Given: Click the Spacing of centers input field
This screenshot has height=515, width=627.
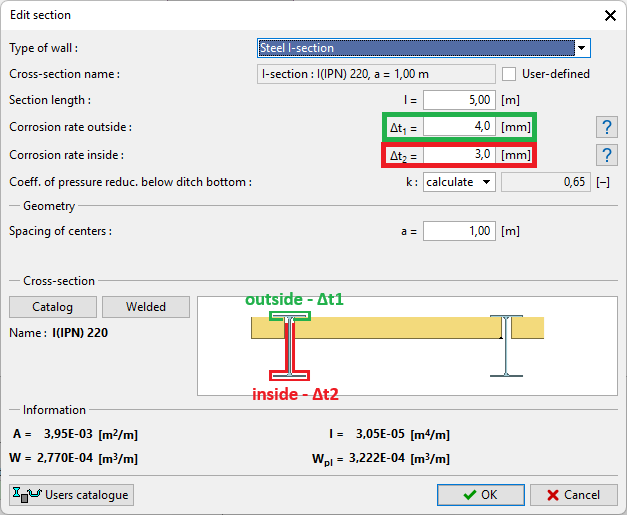Looking at the screenshot, I should click(x=459, y=231).
